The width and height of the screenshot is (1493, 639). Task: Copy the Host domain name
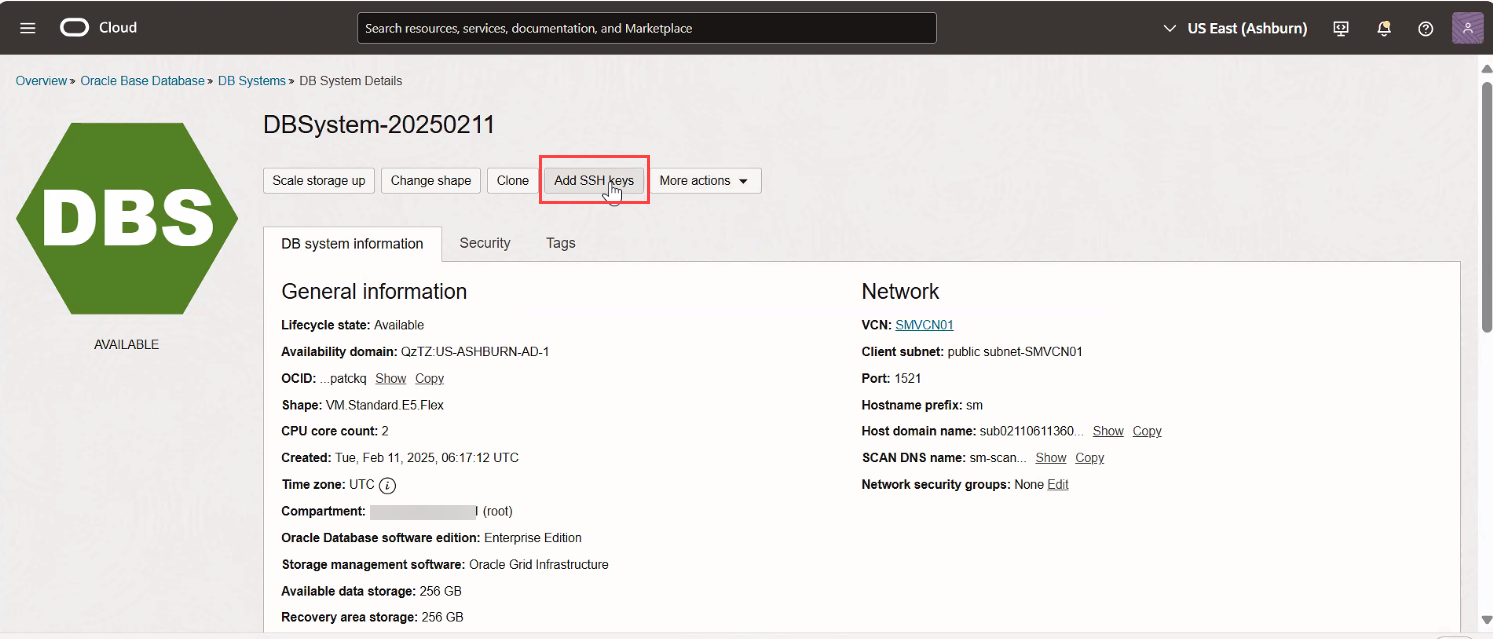click(1147, 431)
